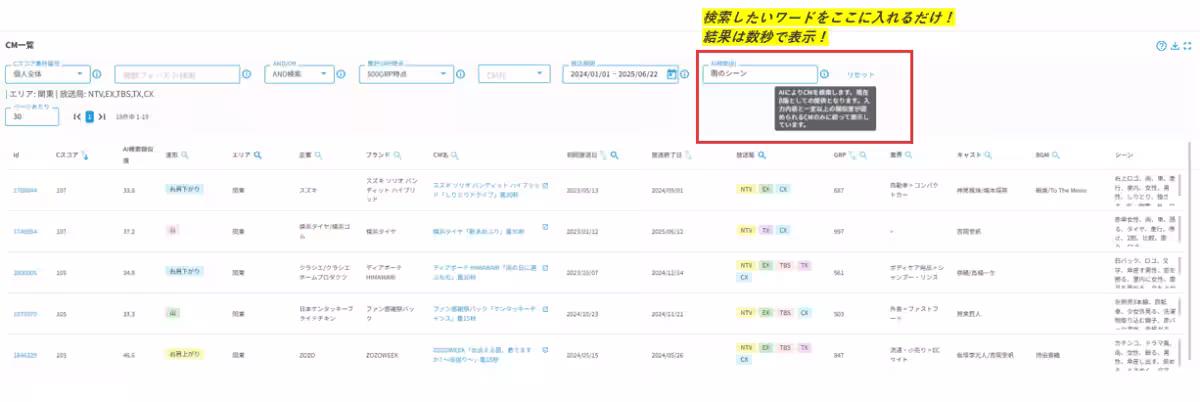This screenshot has width=1200, height=402.
Task: Open Id link in 横浜タイヤ row
Action: (25, 230)
